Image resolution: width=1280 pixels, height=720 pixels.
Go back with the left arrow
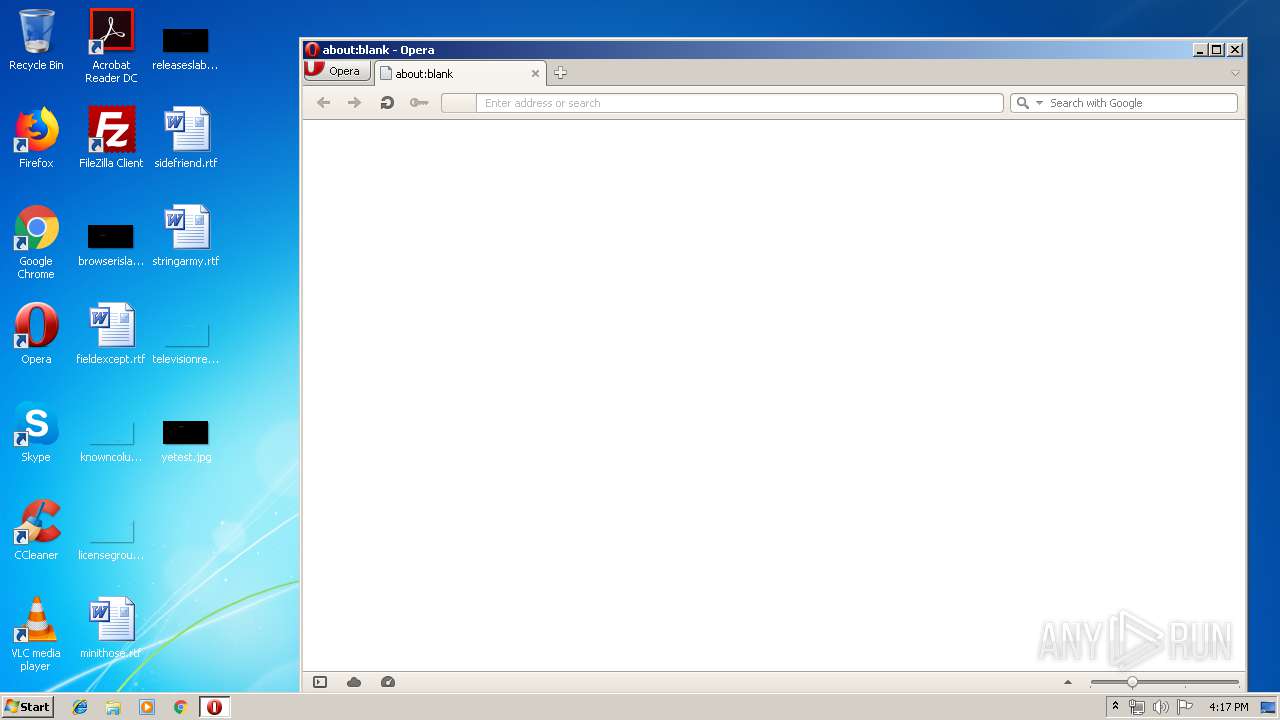(x=323, y=103)
